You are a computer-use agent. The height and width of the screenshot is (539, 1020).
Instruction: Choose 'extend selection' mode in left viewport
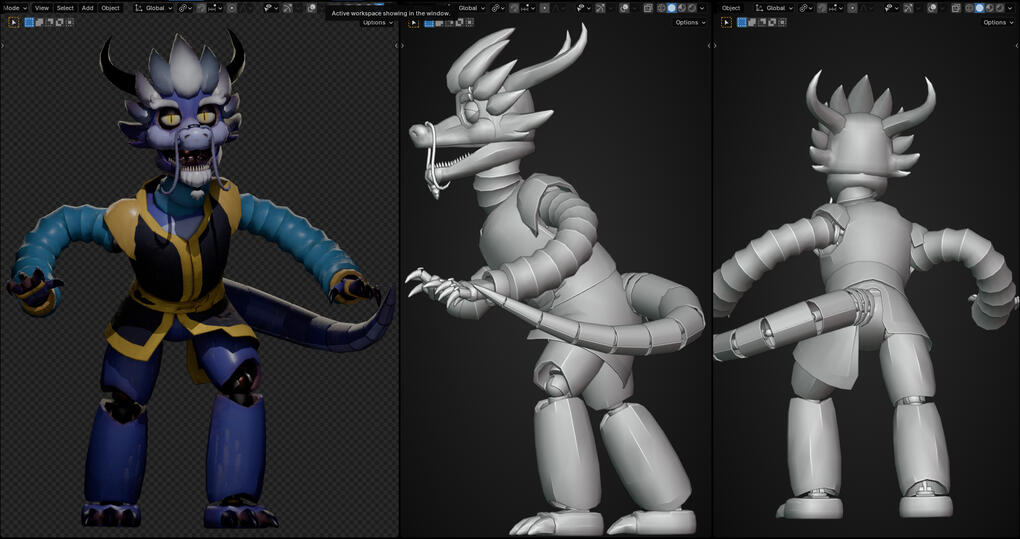[38, 22]
